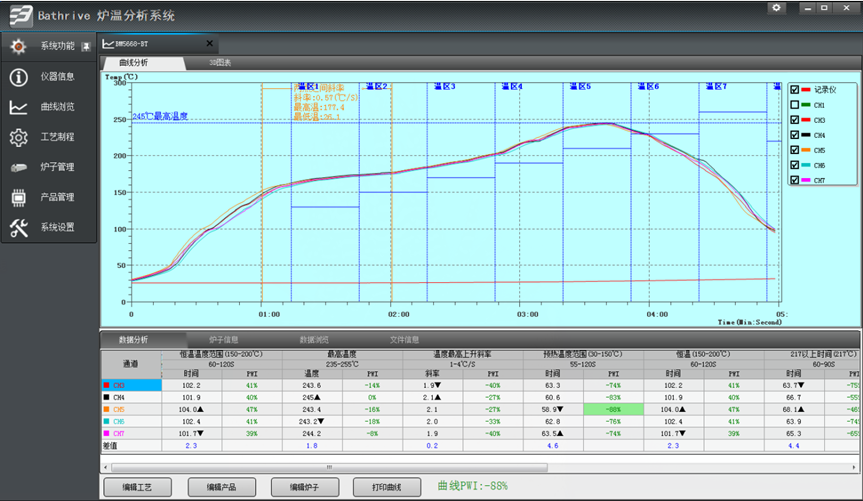The width and height of the screenshot is (863, 501).
Task: Pin the 系统功能 sidebar panel
Action: tap(86, 47)
